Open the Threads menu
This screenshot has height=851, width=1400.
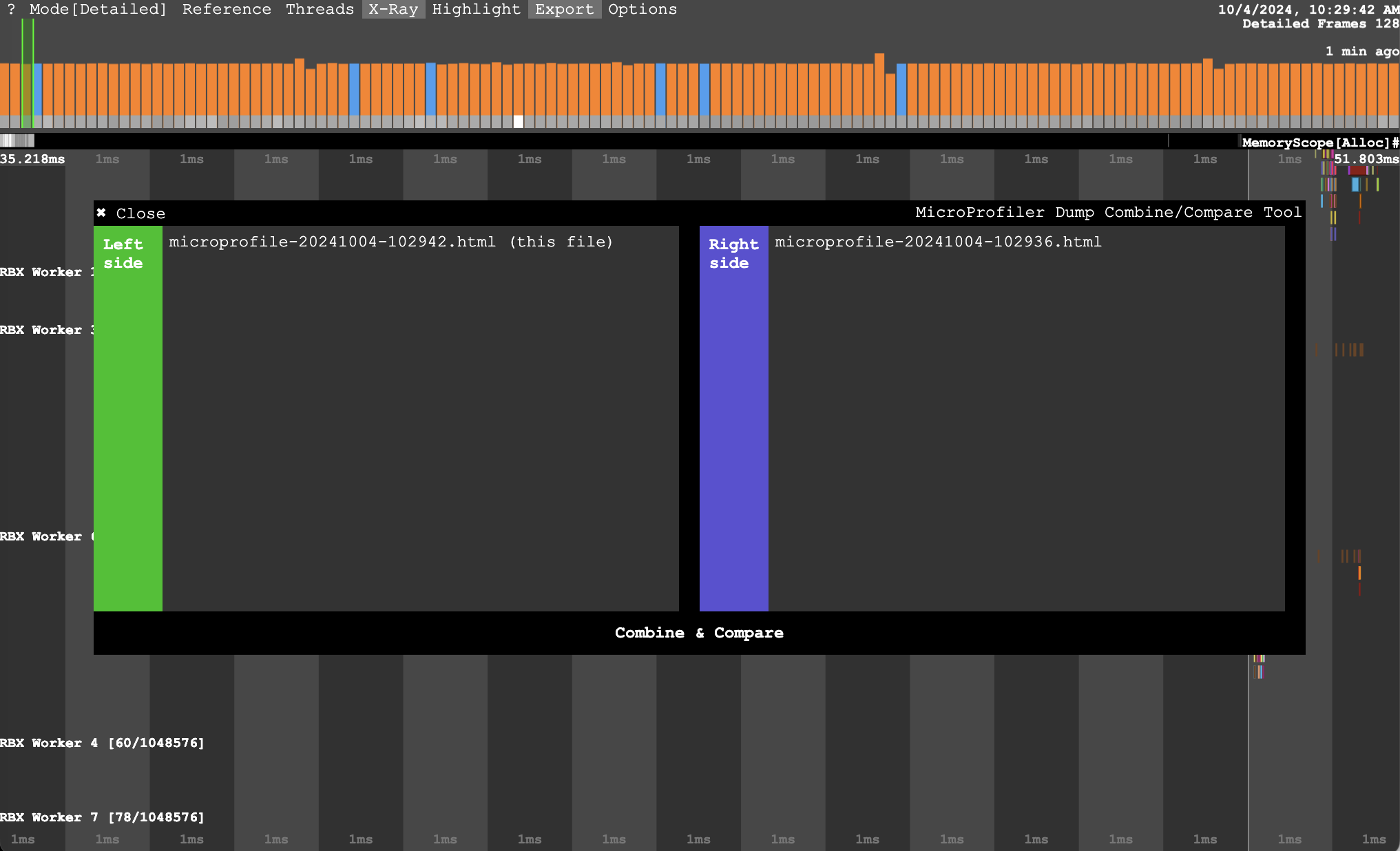point(320,9)
